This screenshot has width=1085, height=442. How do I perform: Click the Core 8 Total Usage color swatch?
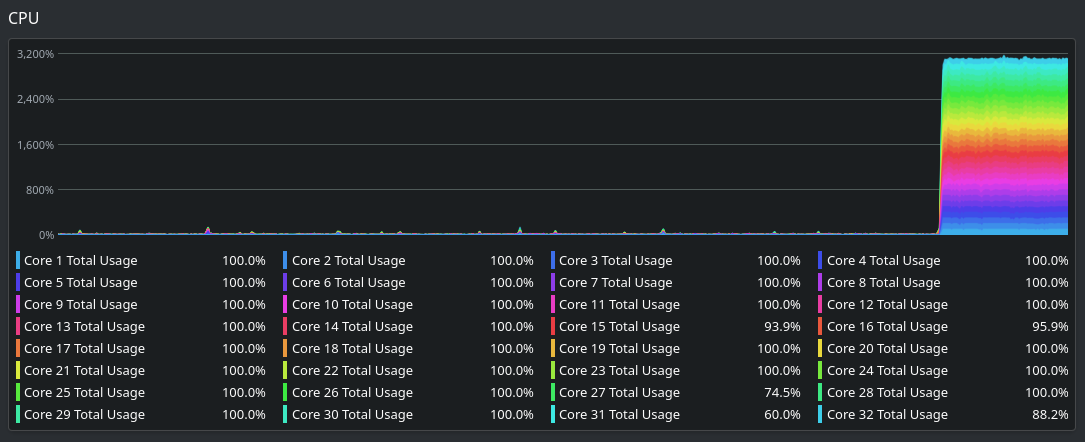click(821, 283)
